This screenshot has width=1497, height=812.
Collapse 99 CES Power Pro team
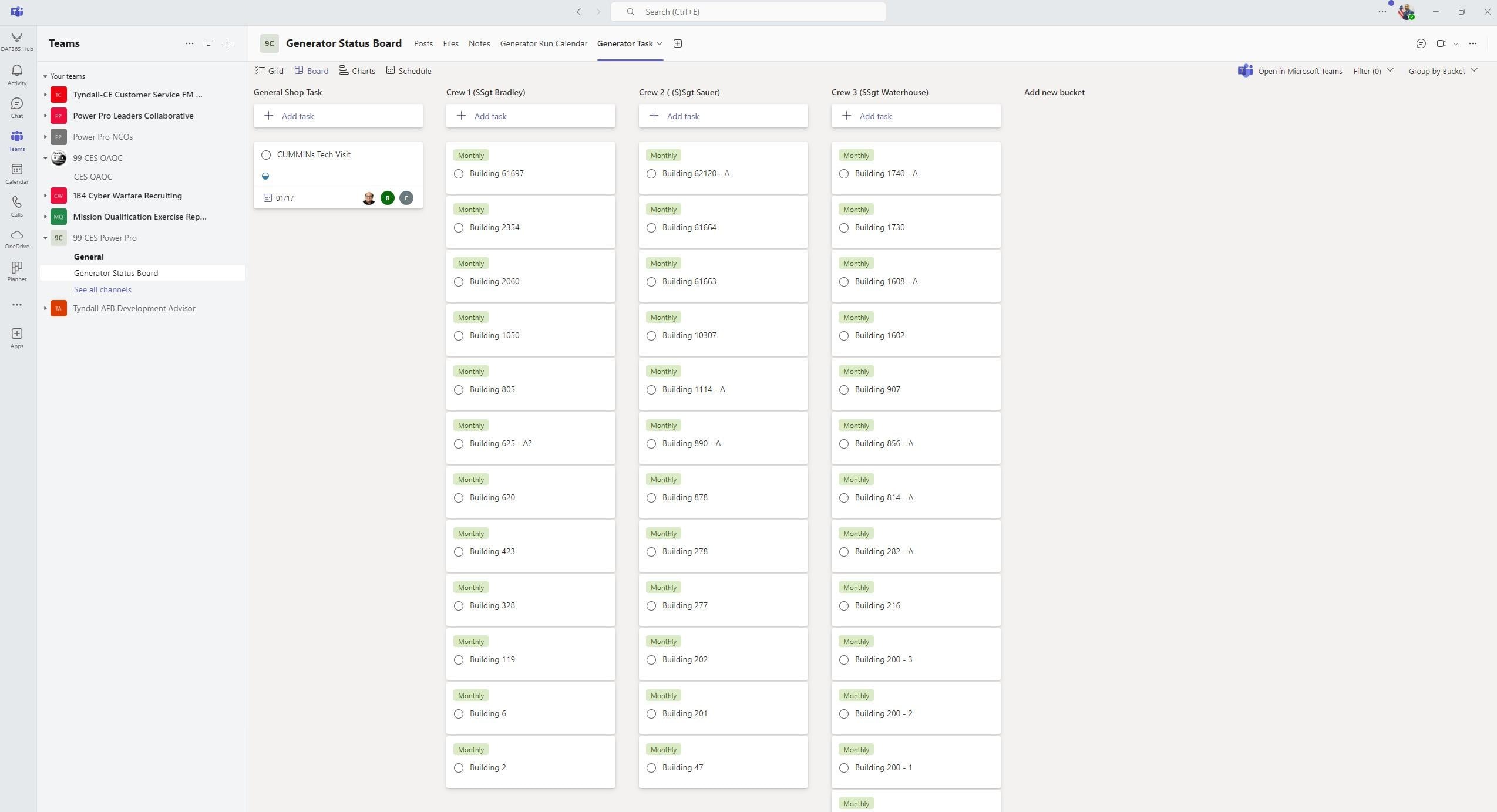pyautogui.click(x=45, y=238)
